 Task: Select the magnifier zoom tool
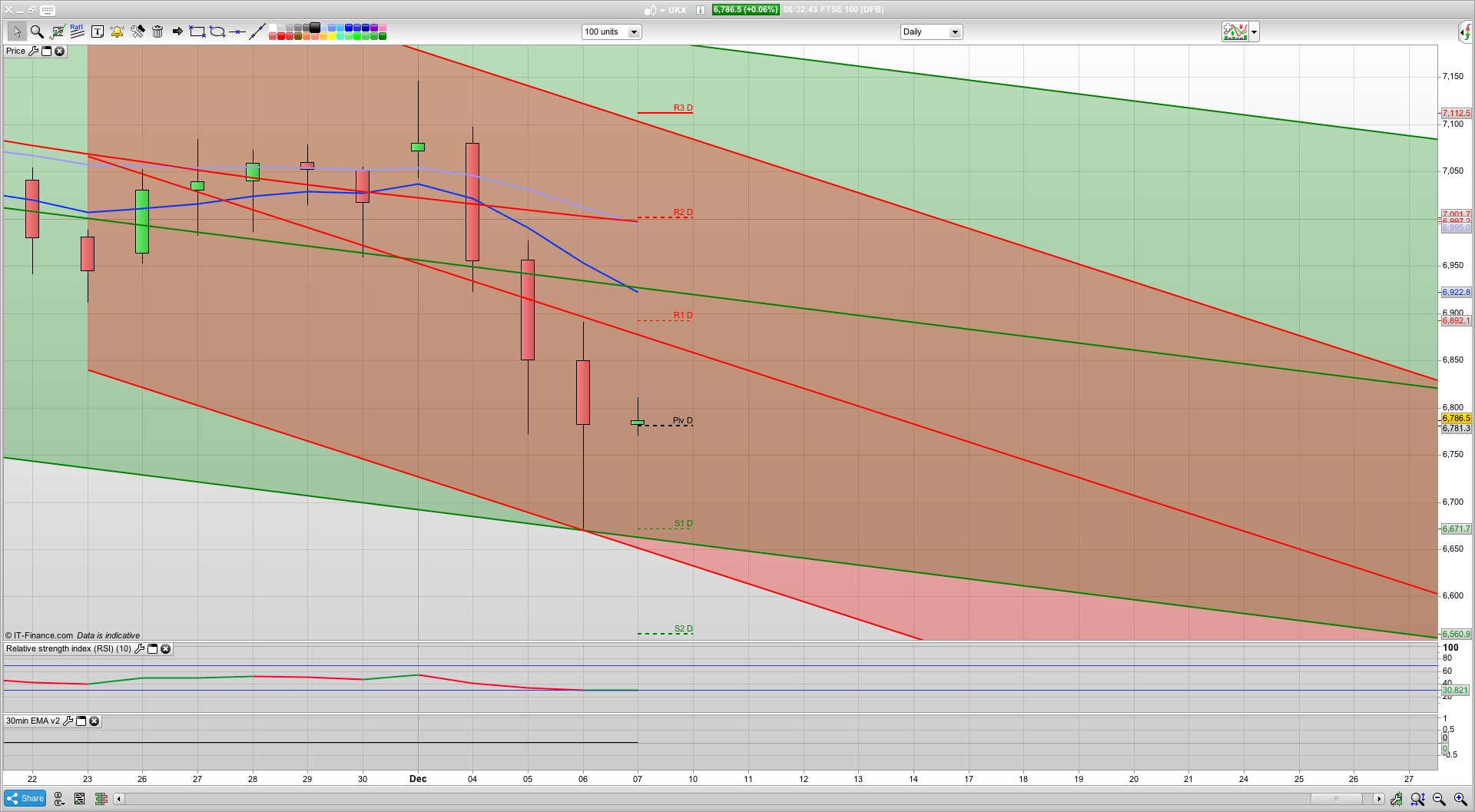tap(36, 31)
